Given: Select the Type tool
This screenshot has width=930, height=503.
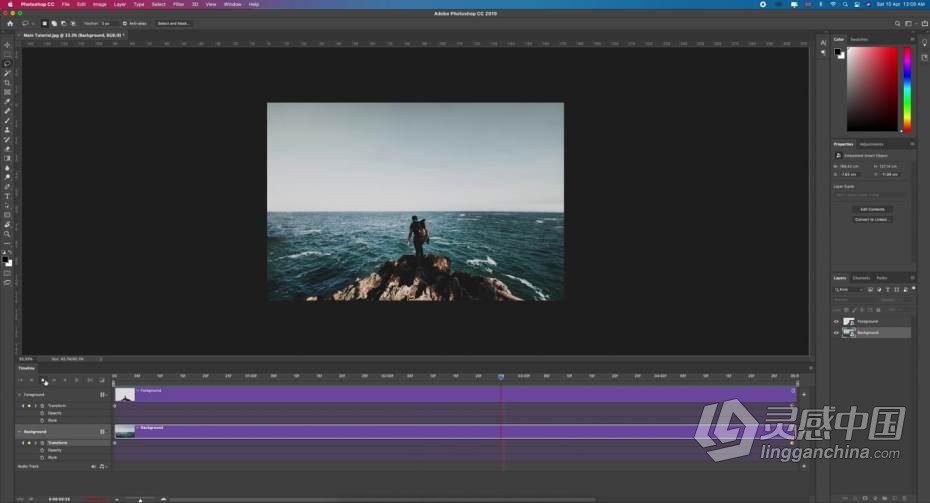Looking at the screenshot, I should pyautogui.click(x=7, y=196).
